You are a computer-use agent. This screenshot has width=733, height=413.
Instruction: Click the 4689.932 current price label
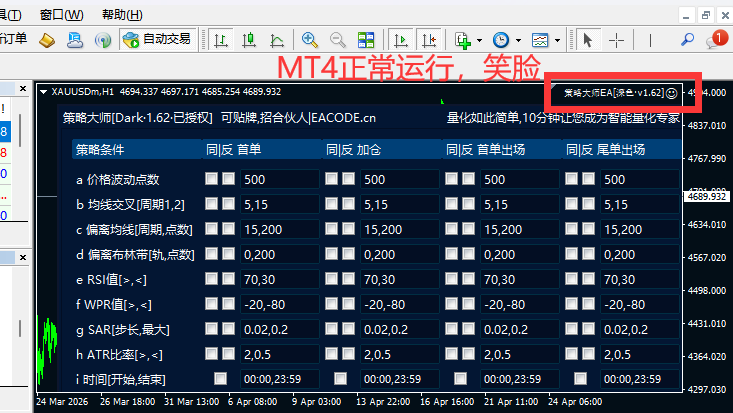[707, 196]
